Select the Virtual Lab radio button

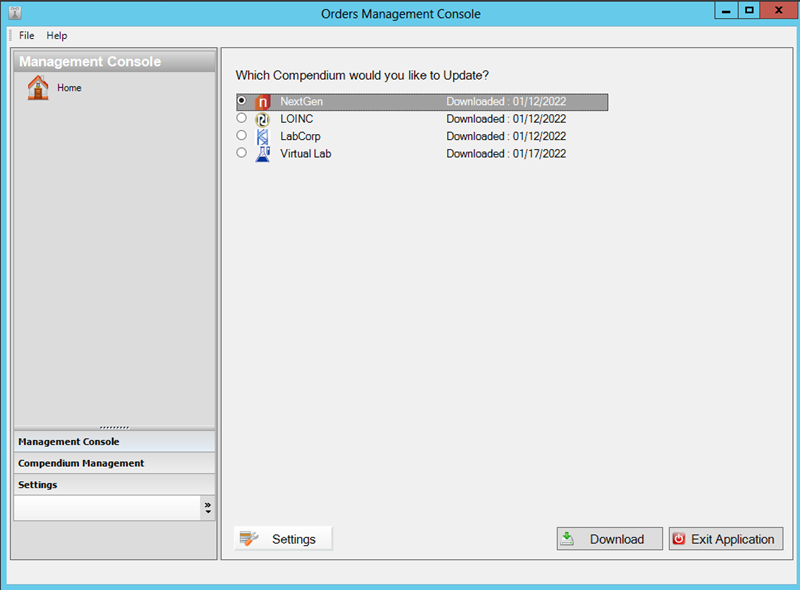pyautogui.click(x=242, y=153)
